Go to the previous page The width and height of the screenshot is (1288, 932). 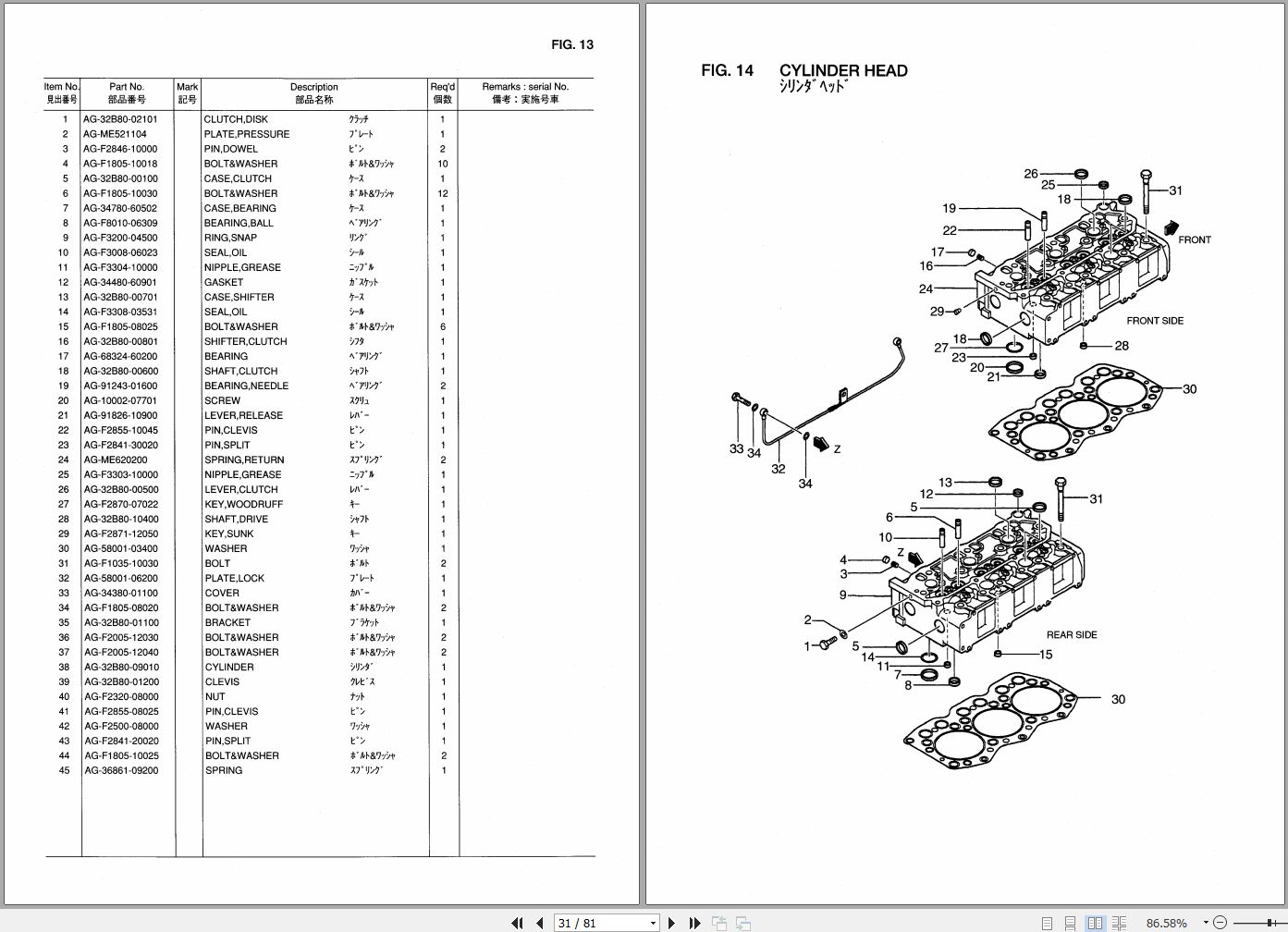540,923
